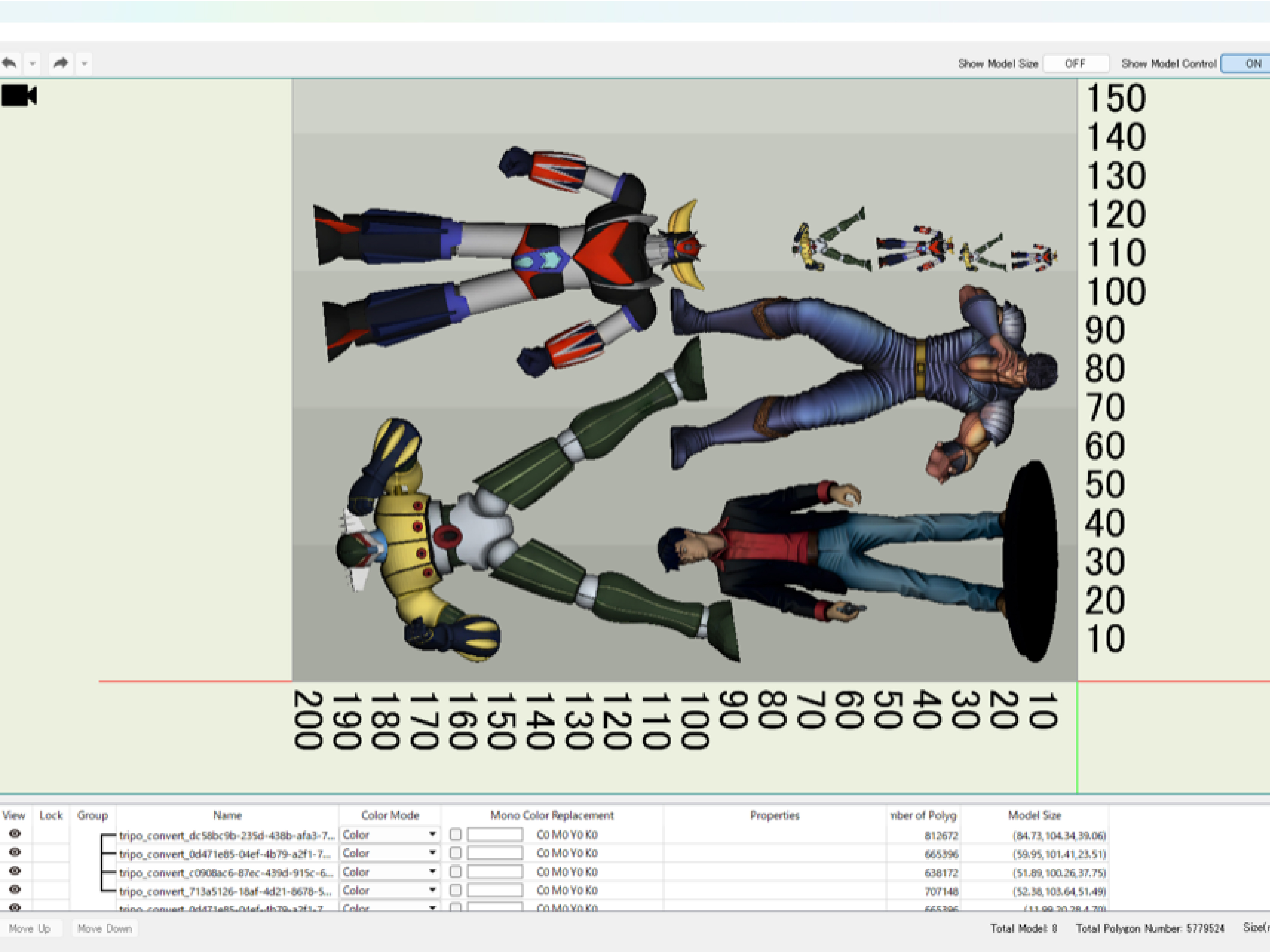Screen dimensions: 1270x952
Task: Hide the tripo_convert_dc58bc9b model via eye icon
Action: pos(15,834)
